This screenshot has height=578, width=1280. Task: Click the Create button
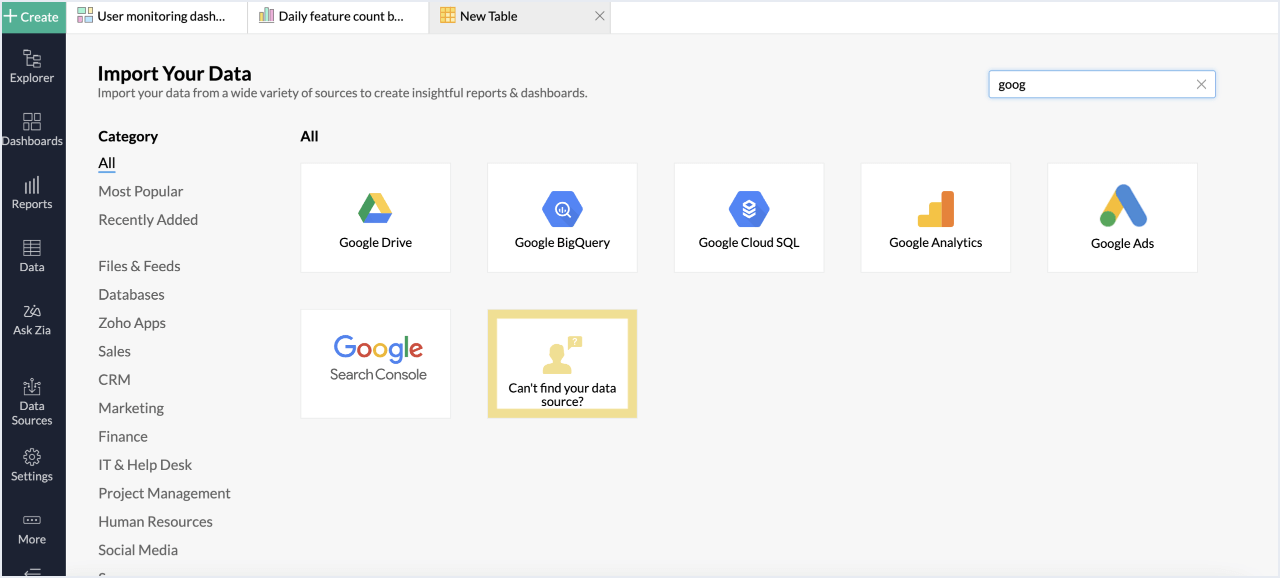pos(32,16)
